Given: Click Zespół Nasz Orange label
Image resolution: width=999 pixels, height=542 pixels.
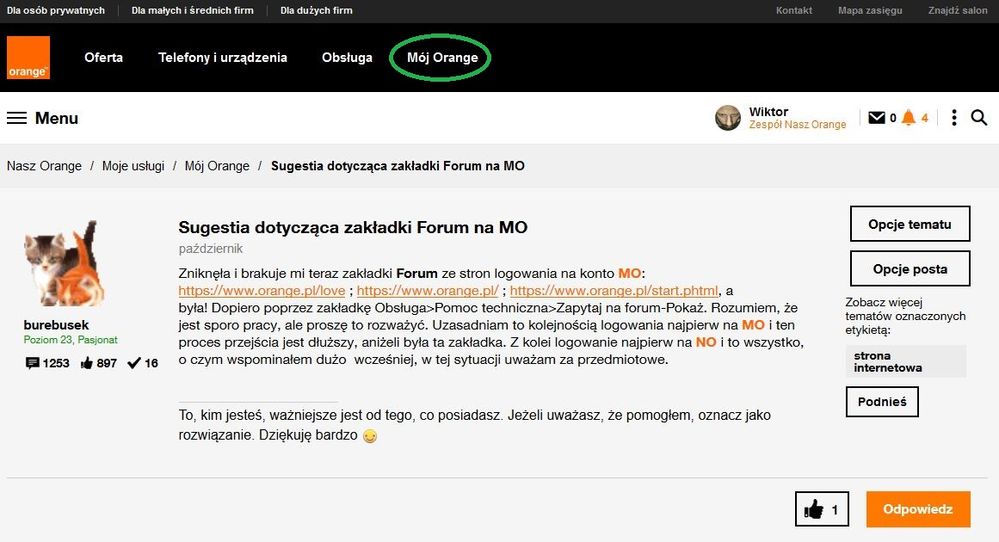Looking at the screenshot, I should coord(798,124).
